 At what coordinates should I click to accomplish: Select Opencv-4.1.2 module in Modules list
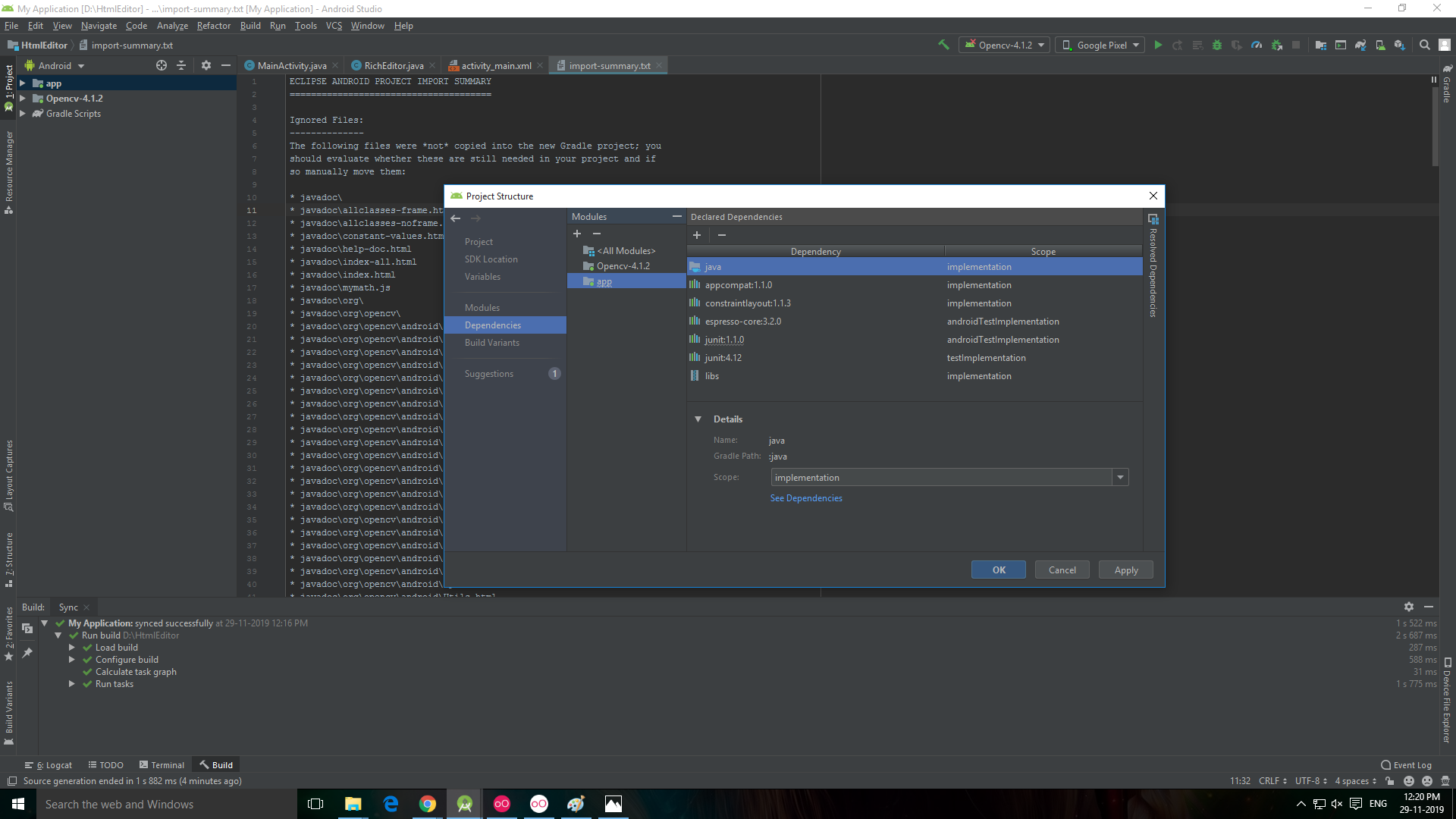click(623, 266)
